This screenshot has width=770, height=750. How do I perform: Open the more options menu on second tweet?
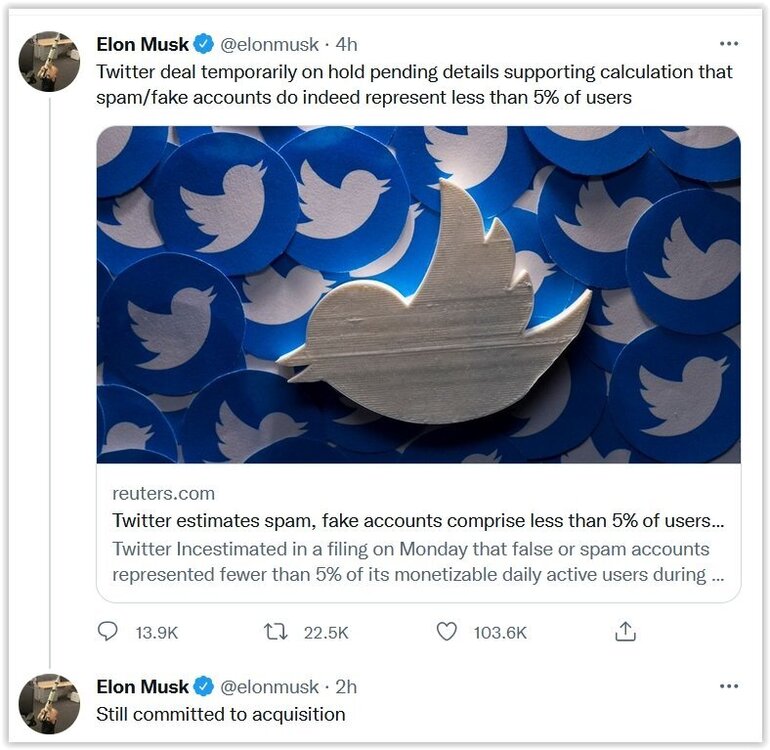coord(729,686)
